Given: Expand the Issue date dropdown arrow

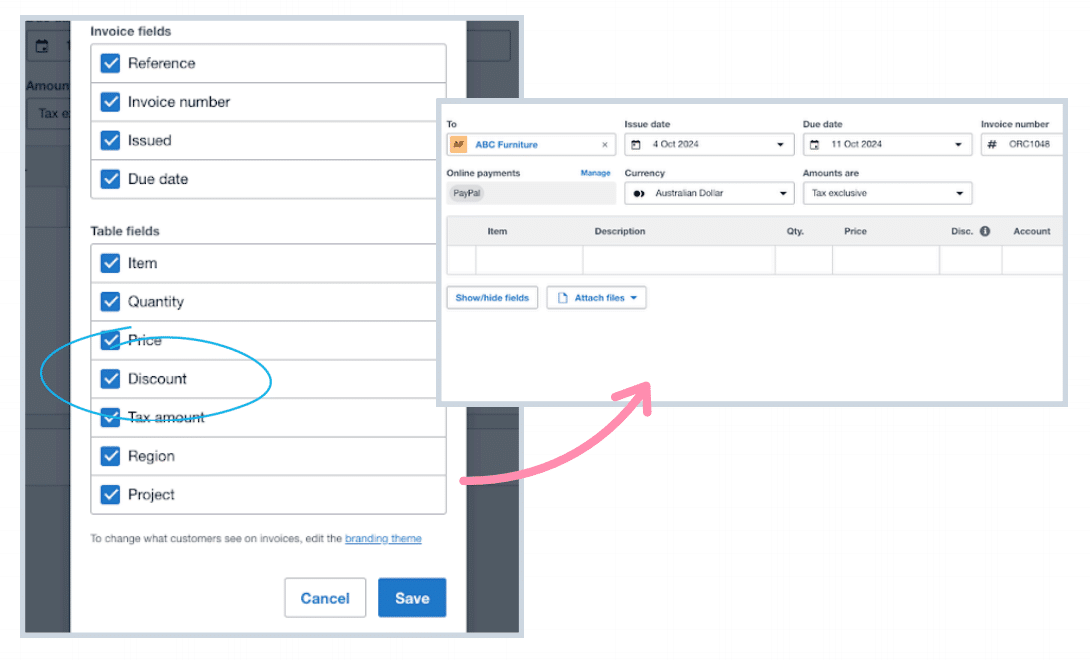Looking at the screenshot, I should coord(780,145).
